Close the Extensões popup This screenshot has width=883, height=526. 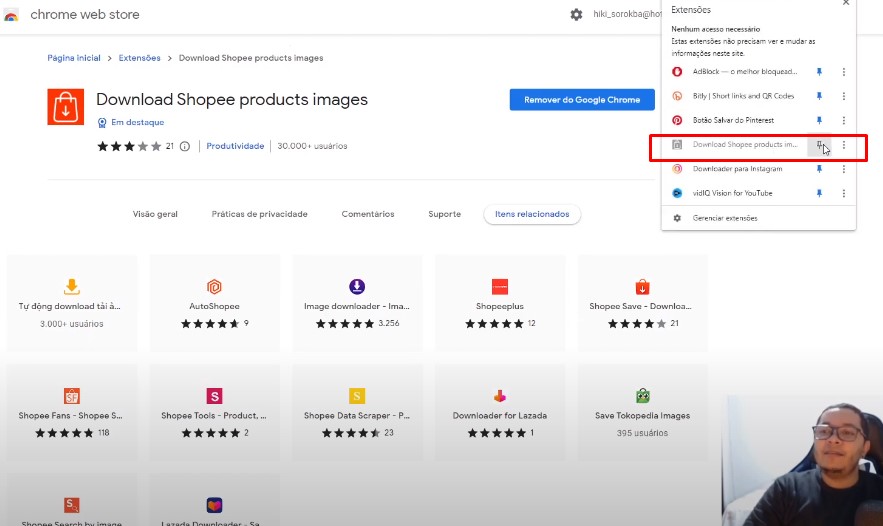(846, 3)
